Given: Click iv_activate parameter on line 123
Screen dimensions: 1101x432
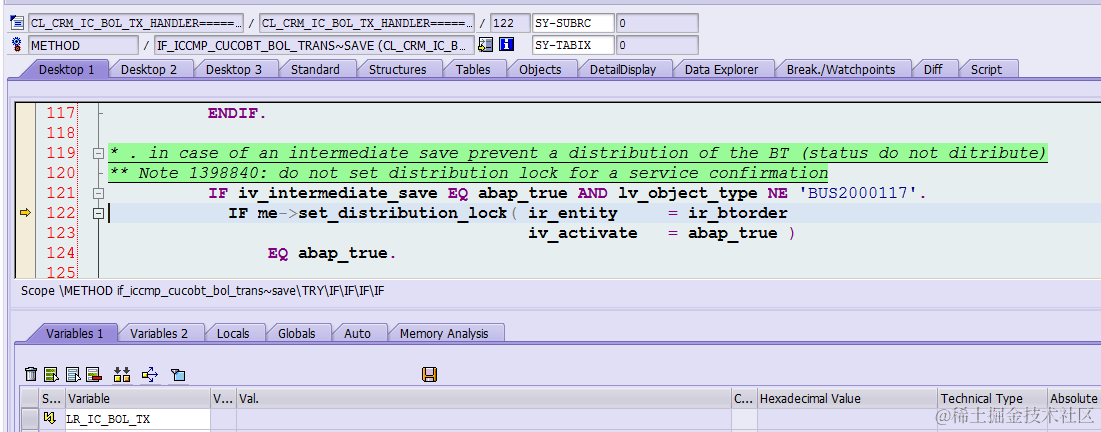Looking at the screenshot, I should coord(583,233).
